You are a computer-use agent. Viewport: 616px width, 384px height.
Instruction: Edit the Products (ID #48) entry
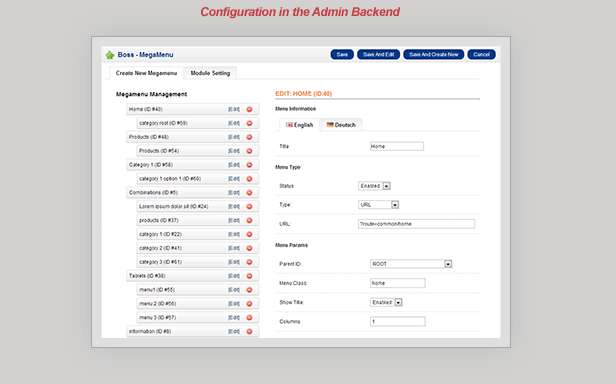(x=234, y=137)
